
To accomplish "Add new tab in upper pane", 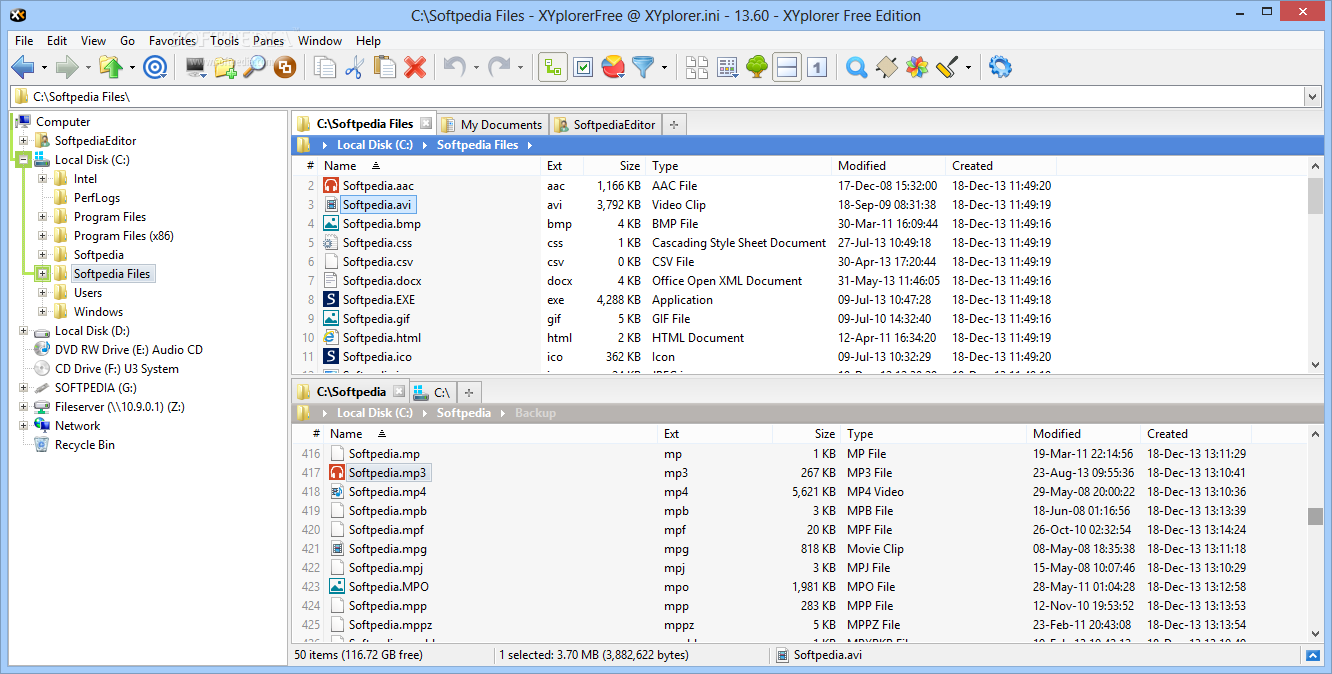I will click(x=674, y=125).
